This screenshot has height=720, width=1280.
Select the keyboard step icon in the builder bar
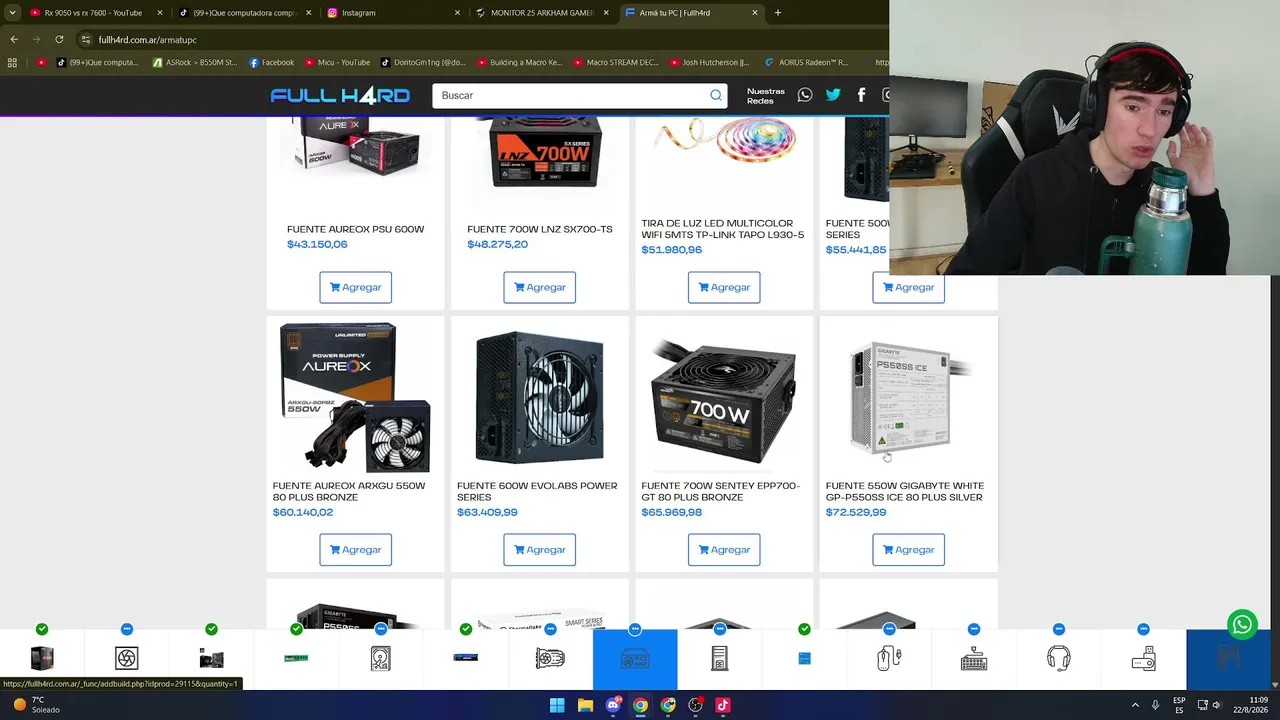(x=974, y=658)
